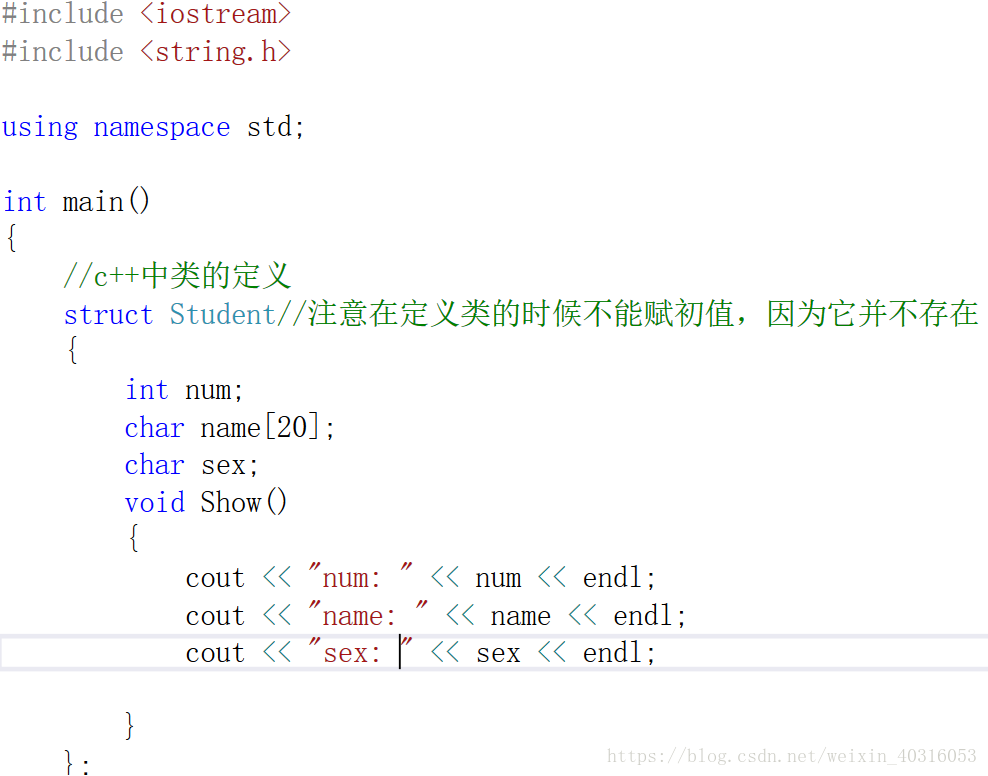Click 'using namespace std;' line

tap(153, 127)
